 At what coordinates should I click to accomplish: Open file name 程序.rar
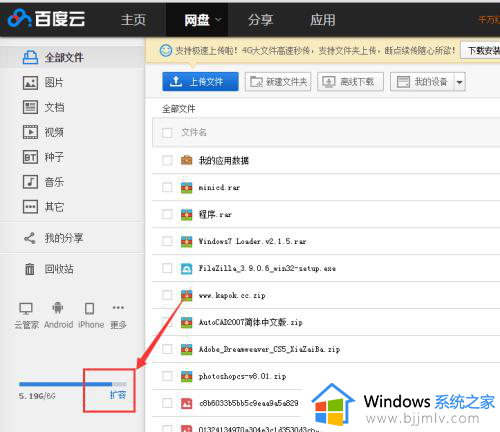(215, 214)
